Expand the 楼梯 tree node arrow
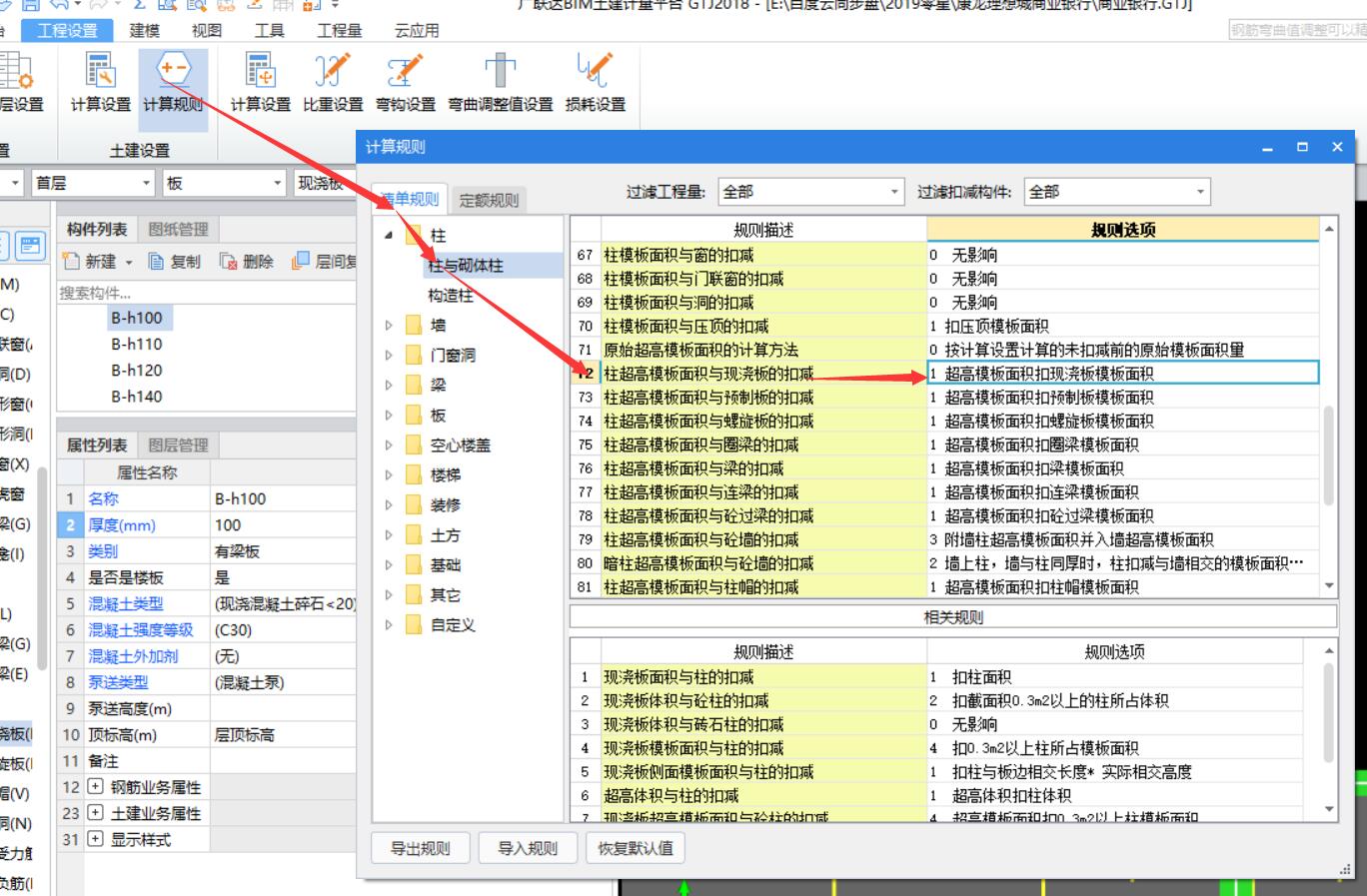The width and height of the screenshot is (1367, 896). (x=389, y=475)
